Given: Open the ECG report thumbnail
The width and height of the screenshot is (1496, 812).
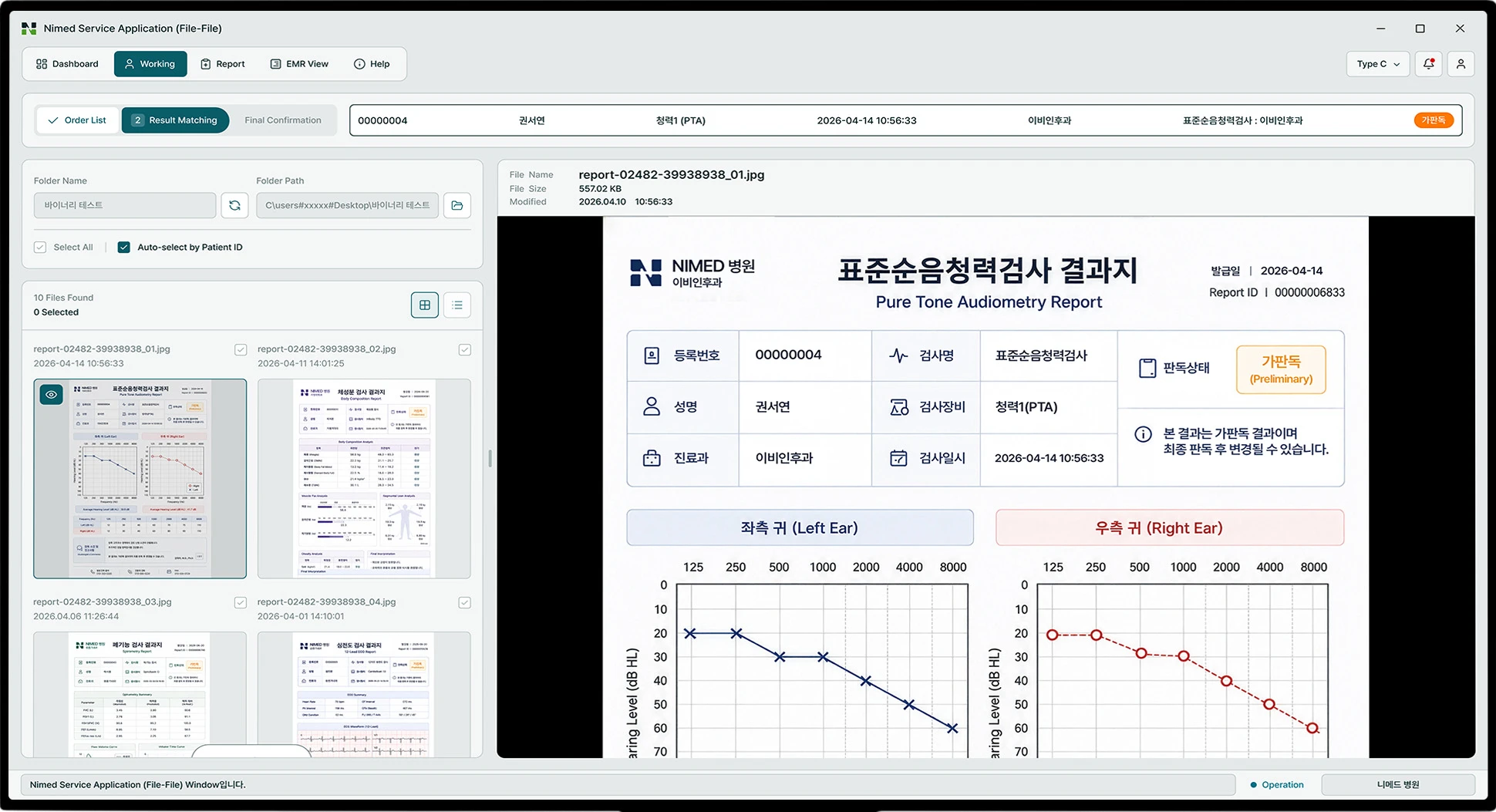Looking at the screenshot, I should pyautogui.click(x=364, y=694).
